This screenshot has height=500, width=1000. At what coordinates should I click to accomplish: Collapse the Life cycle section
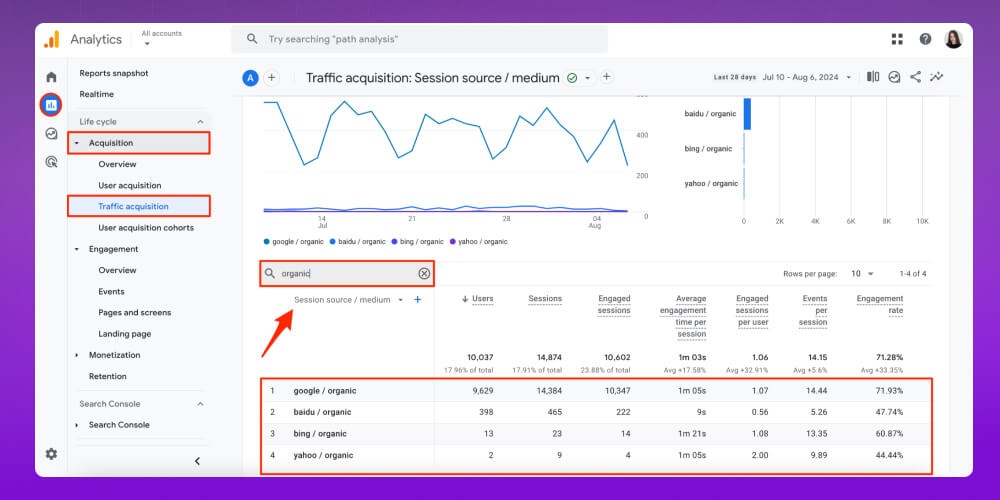(200, 122)
